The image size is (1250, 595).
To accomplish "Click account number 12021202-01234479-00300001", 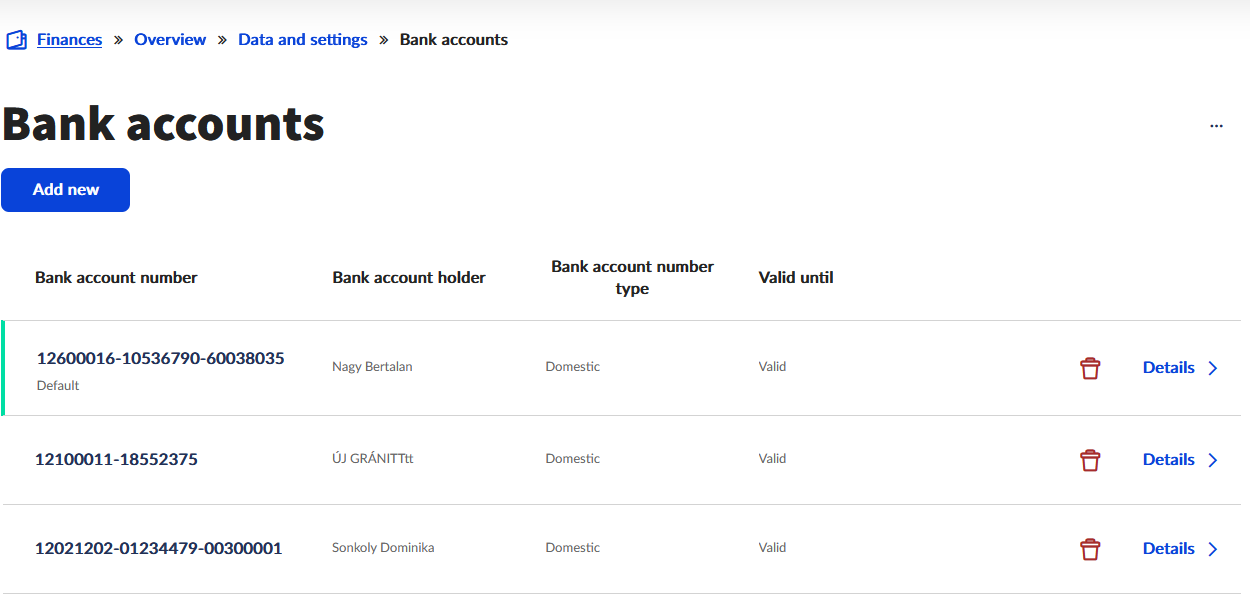I will click(x=158, y=548).
